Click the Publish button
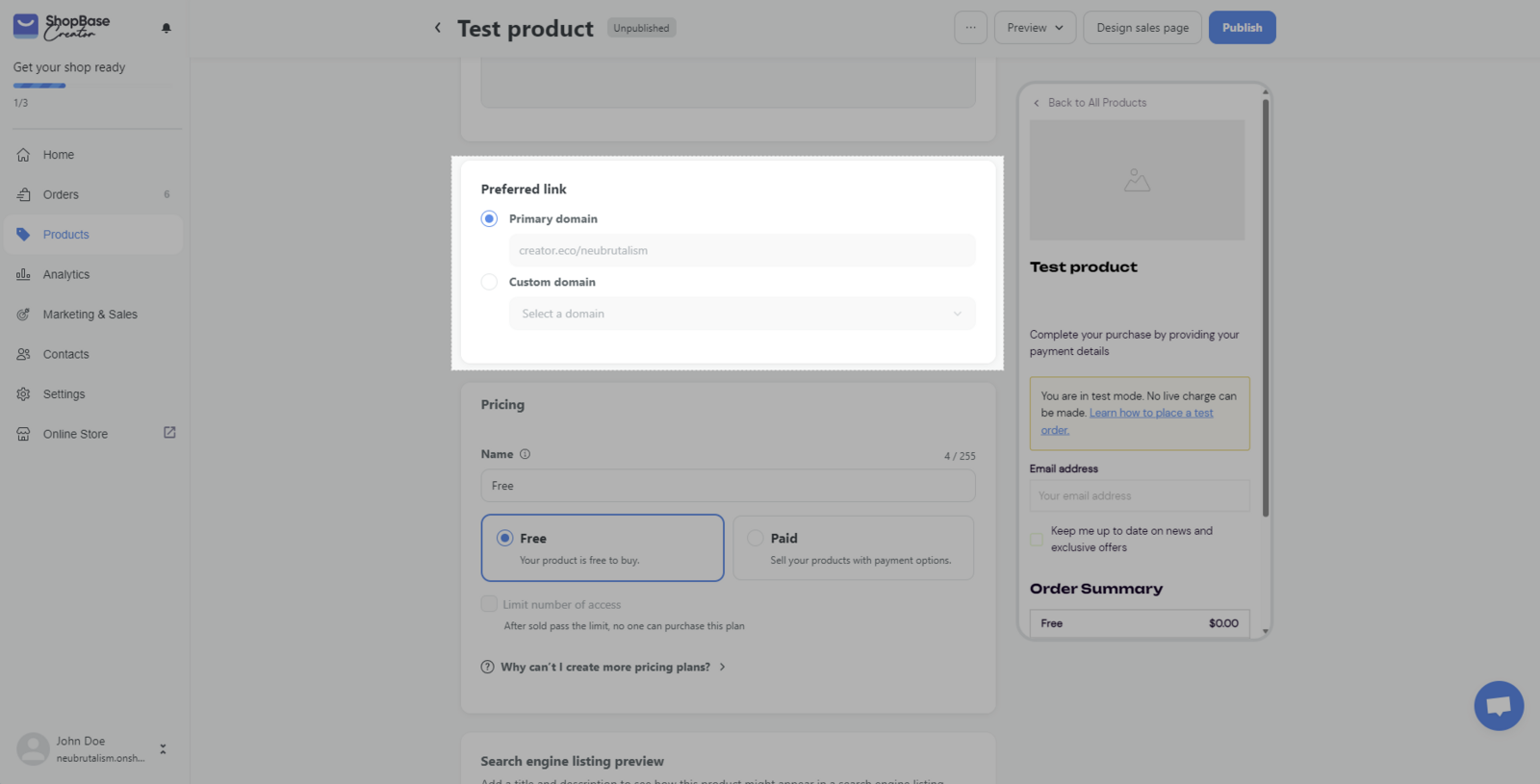 coord(1242,28)
